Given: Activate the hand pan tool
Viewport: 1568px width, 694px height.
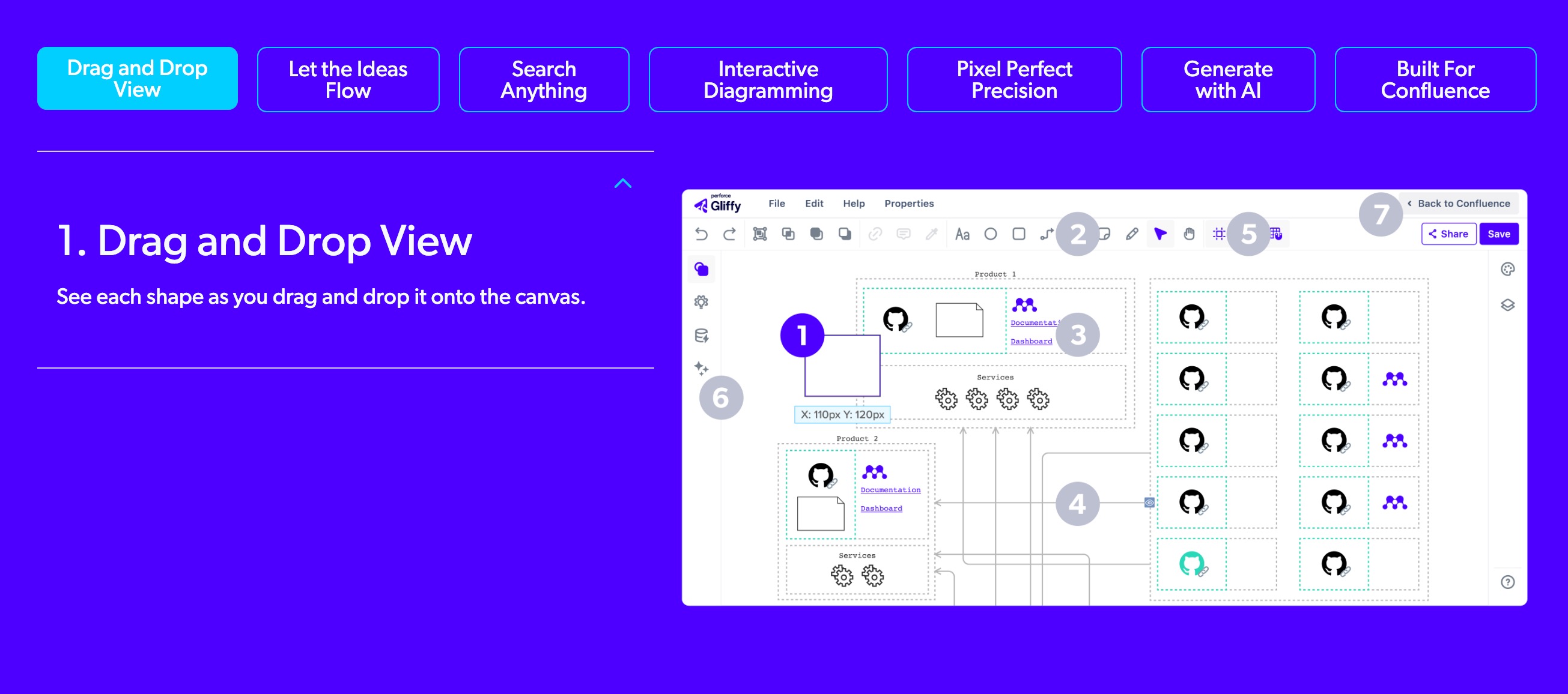Looking at the screenshot, I should [1189, 234].
